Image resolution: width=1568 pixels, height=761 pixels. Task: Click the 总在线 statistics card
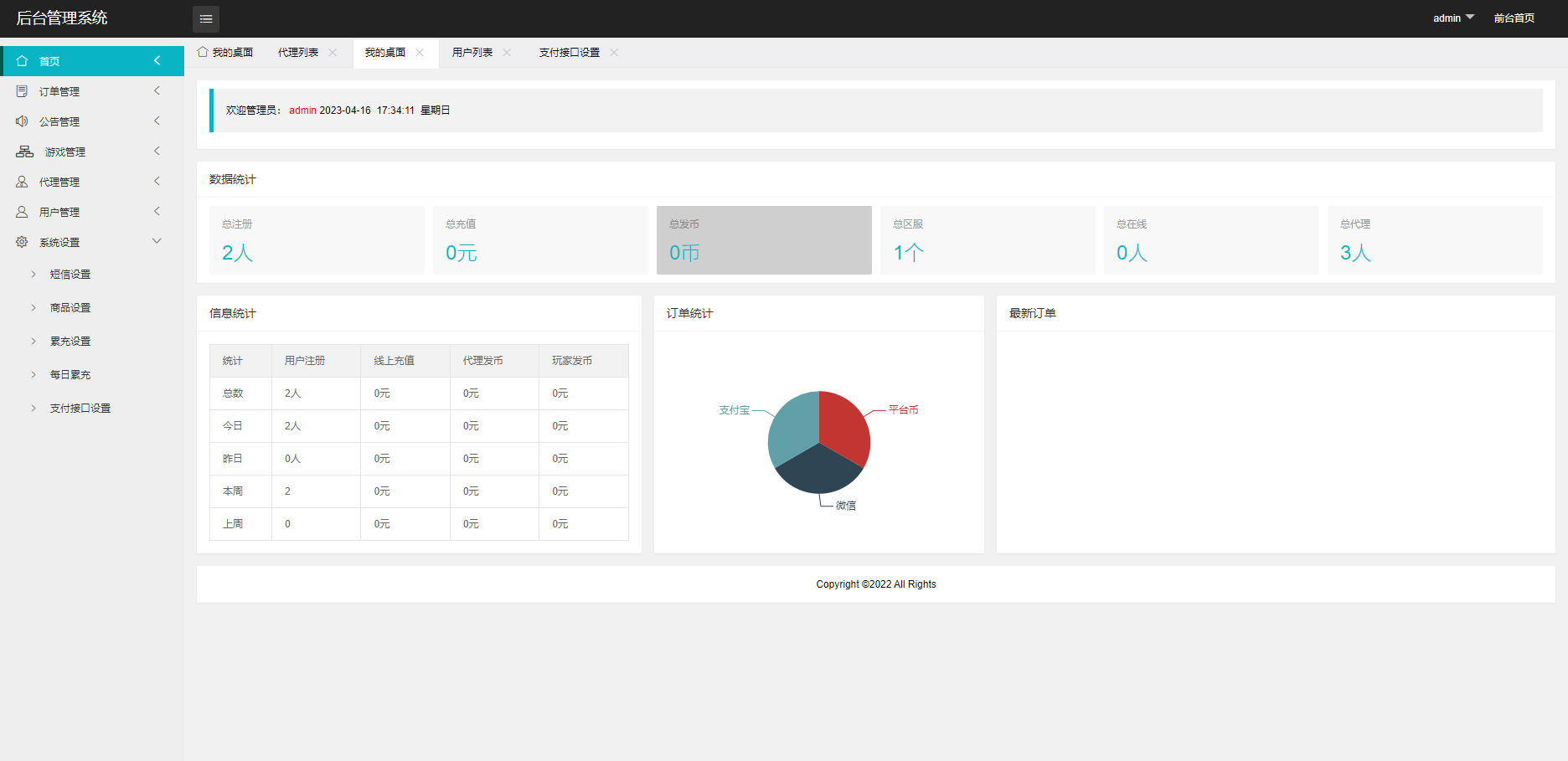1211,240
